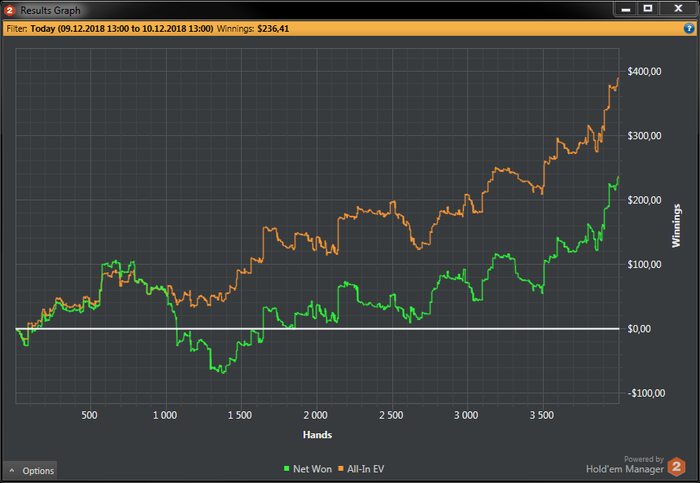
Task: Click the Winnings vertical axis label
Action: (x=676, y=226)
